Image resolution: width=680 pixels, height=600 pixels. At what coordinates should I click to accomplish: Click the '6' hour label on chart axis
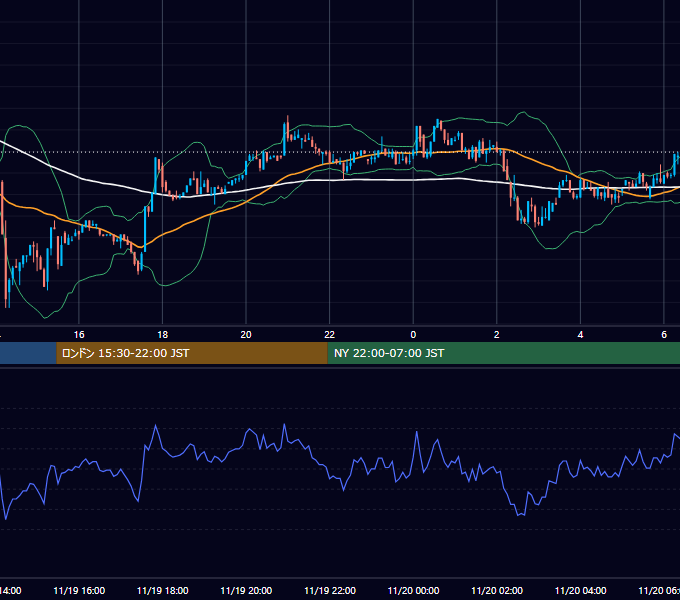(664, 335)
